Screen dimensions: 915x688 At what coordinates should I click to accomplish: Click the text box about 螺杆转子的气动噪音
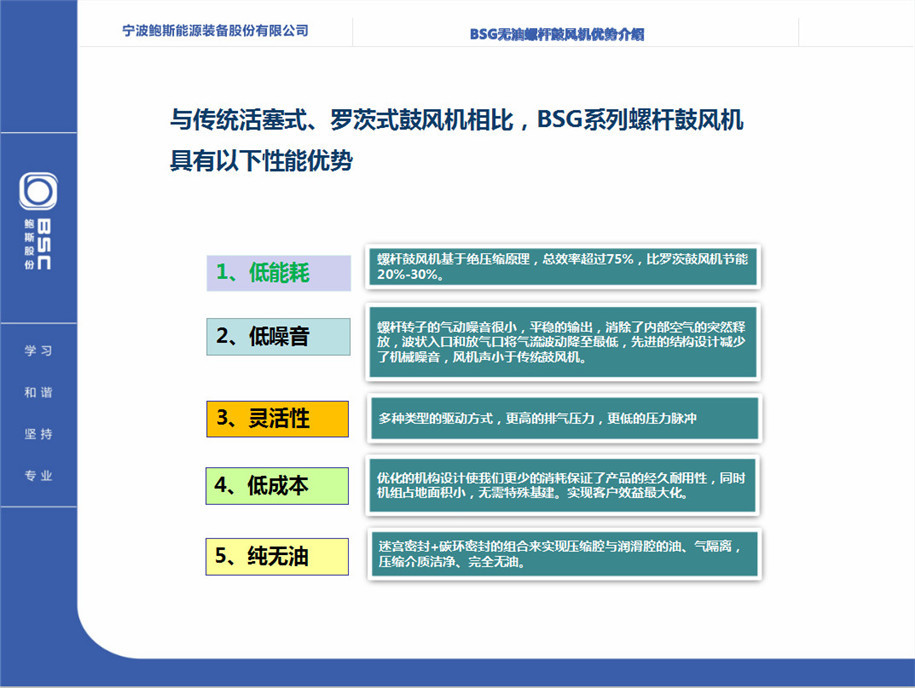pos(563,341)
